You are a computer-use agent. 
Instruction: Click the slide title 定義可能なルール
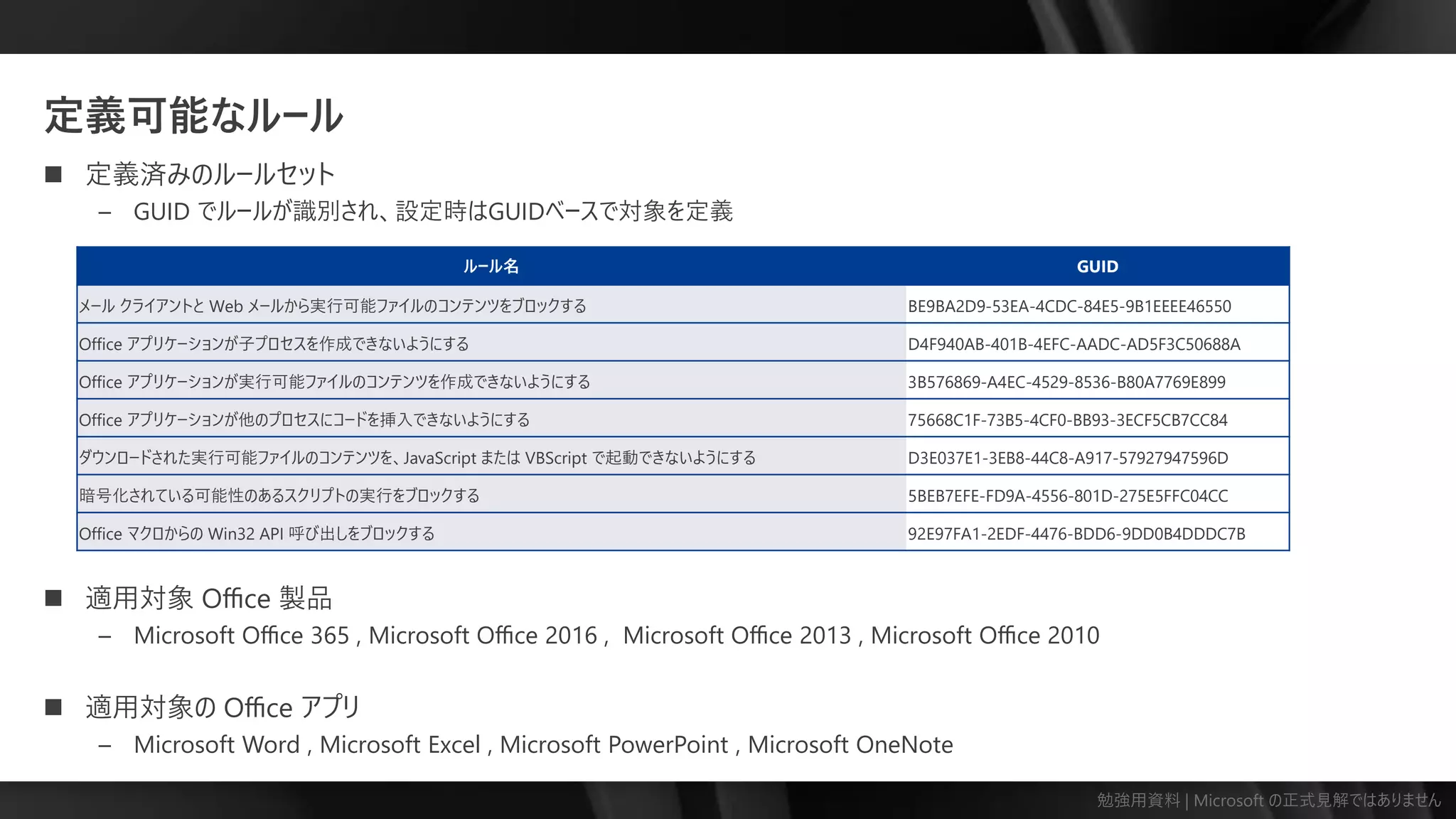tap(194, 116)
